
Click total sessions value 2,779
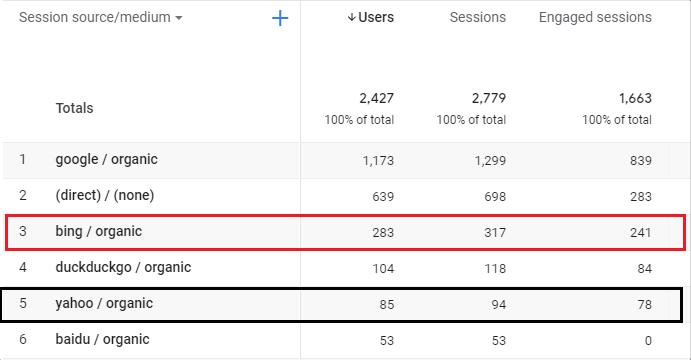click(x=489, y=98)
